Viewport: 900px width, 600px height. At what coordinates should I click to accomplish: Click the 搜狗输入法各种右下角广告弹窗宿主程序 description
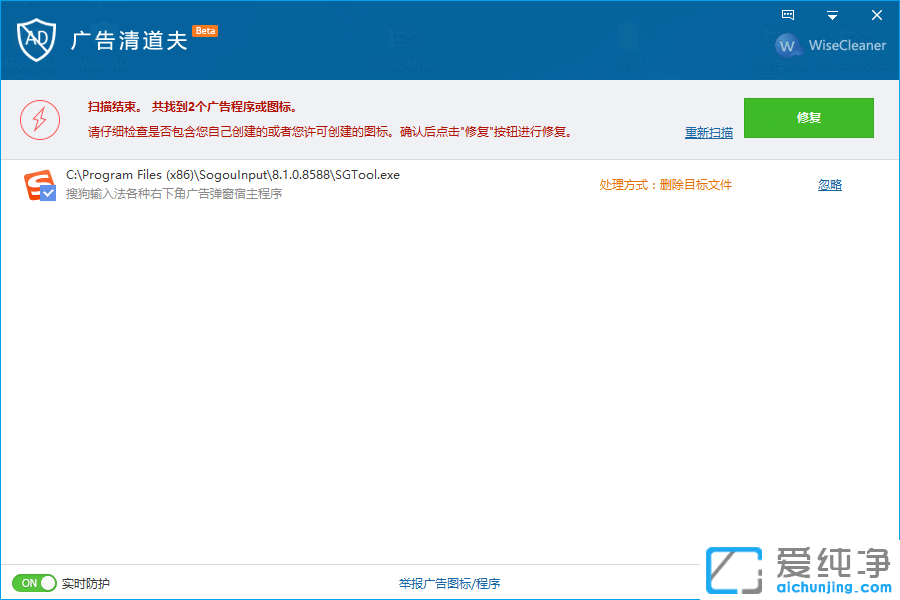click(x=174, y=193)
